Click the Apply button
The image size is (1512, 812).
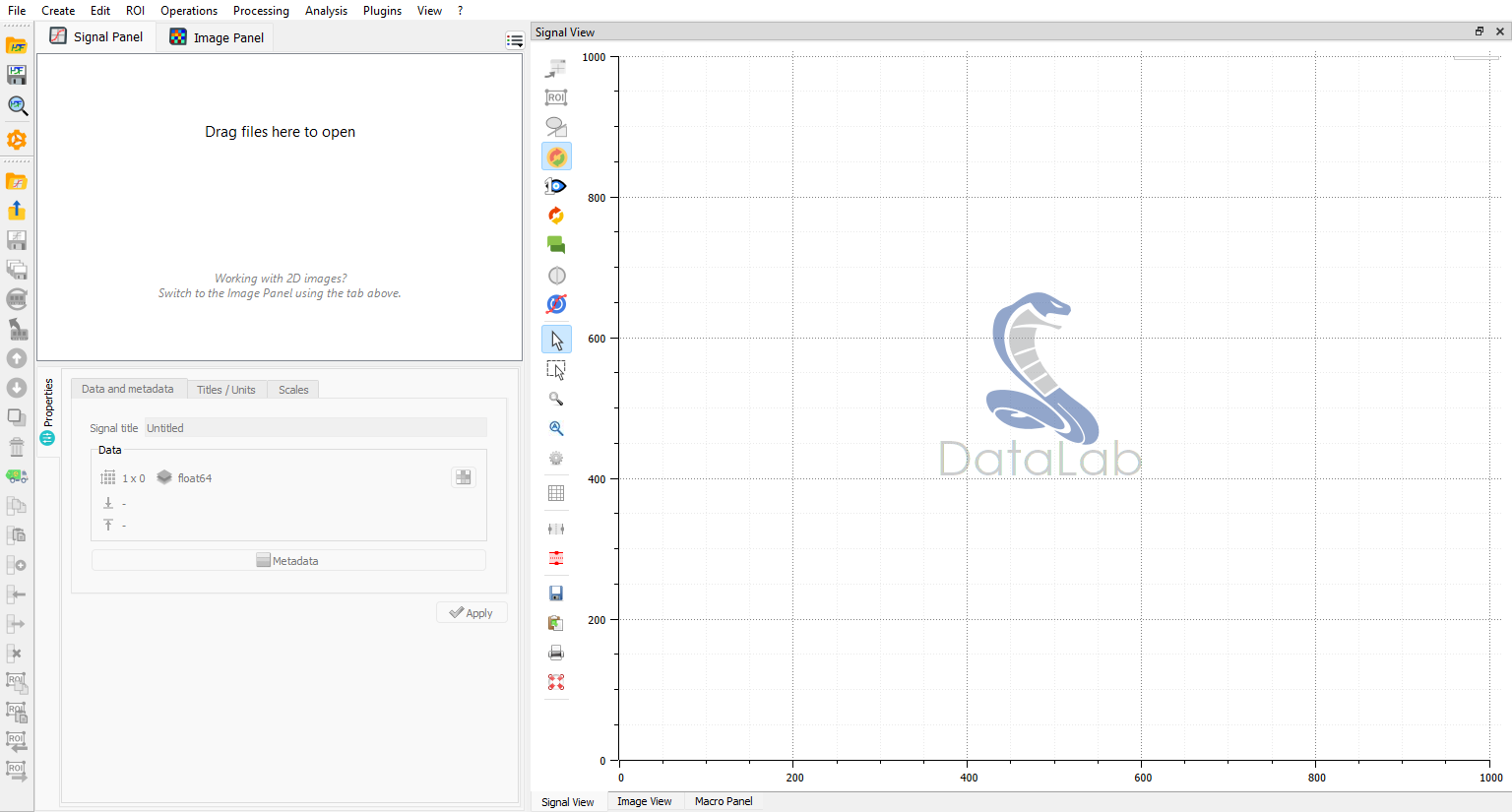pyautogui.click(x=472, y=612)
